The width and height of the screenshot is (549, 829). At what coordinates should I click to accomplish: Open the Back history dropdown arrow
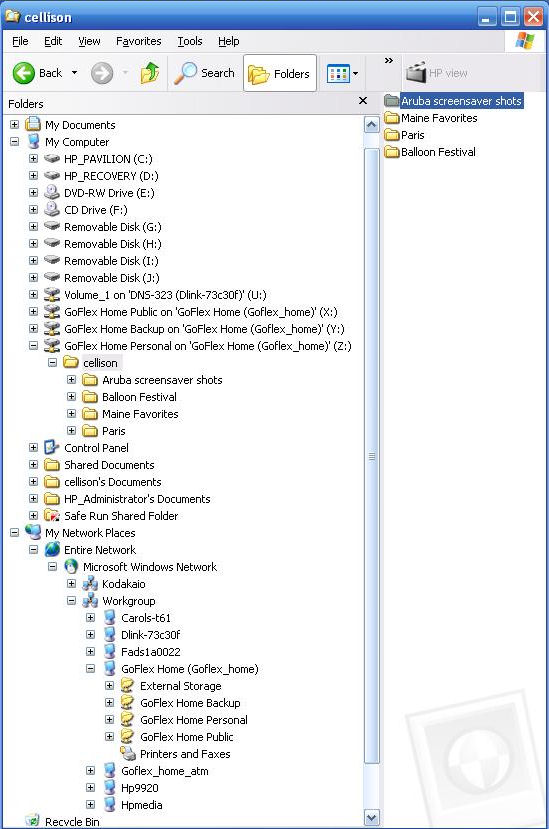point(75,73)
